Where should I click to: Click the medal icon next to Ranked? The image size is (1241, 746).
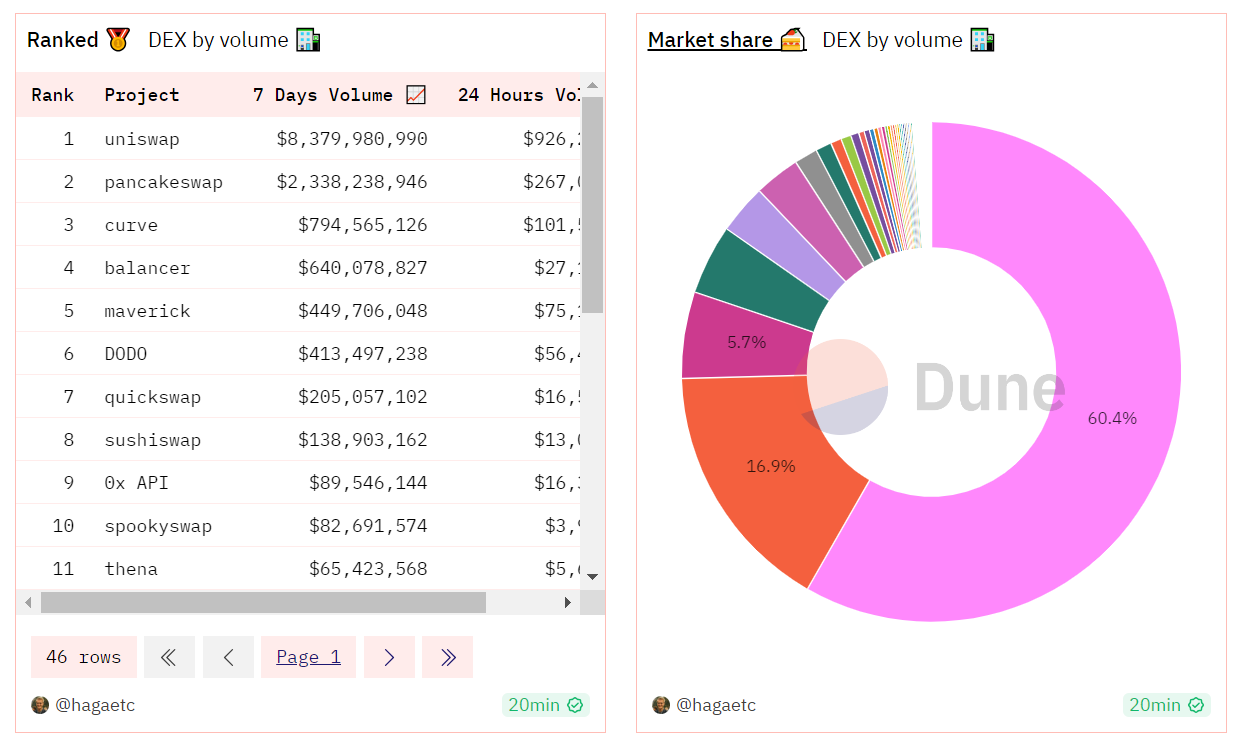pos(119,40)
